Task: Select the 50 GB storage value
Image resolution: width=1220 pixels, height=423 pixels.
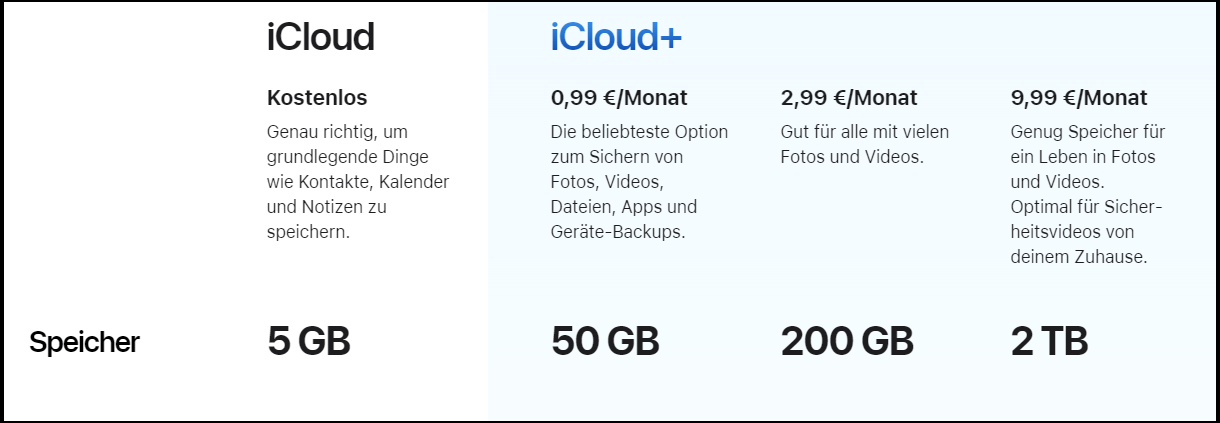Action: tap(605, 342)
